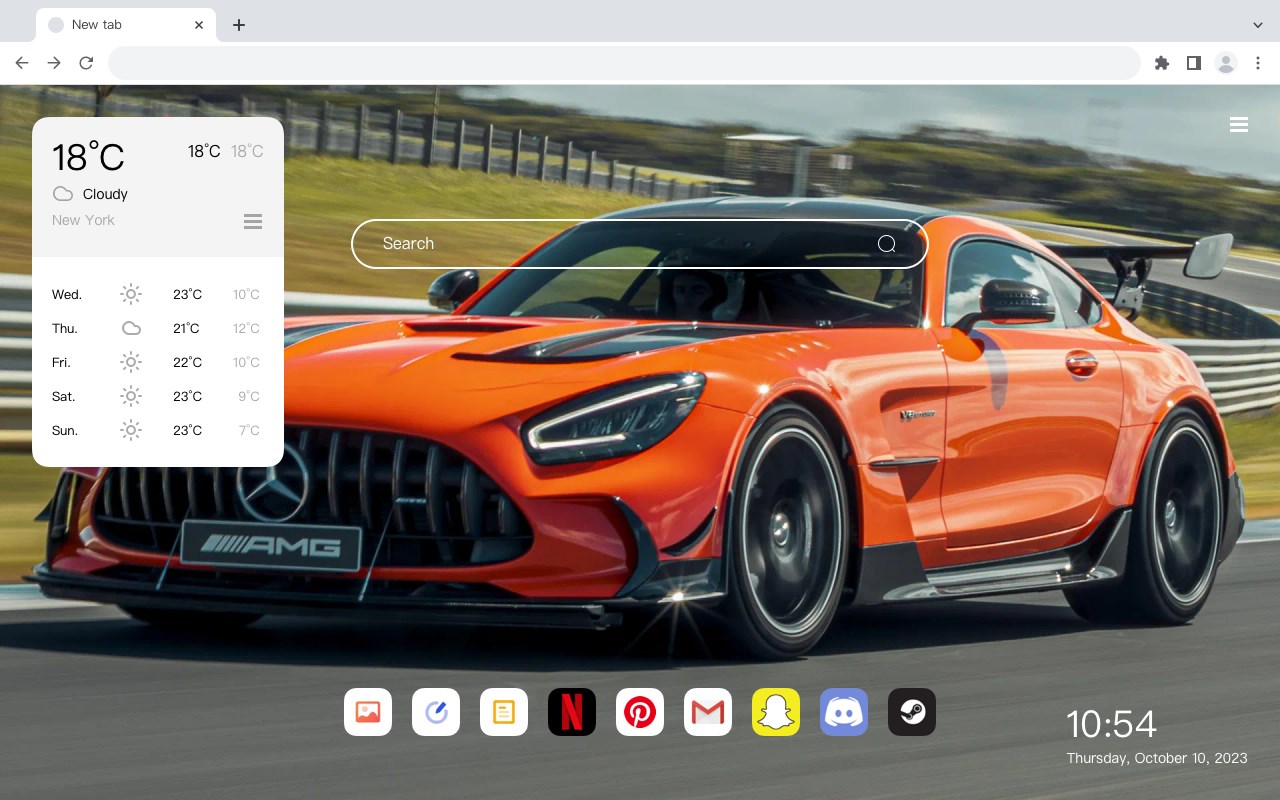Click the cloud icon in Thu. row
Screen dimensions: 1280x800
(131, 328)
